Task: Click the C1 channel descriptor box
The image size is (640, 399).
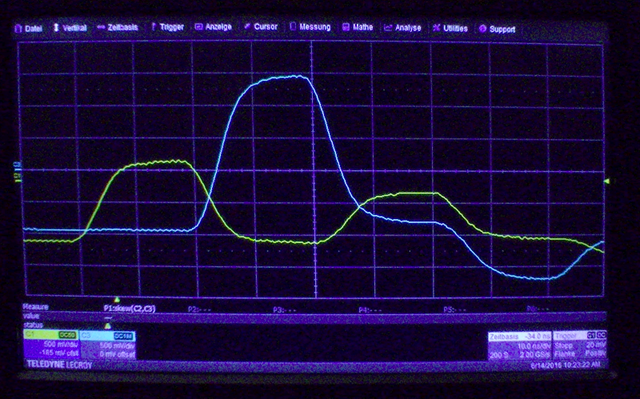Action: pyautogui.click(x=51, y=345)
